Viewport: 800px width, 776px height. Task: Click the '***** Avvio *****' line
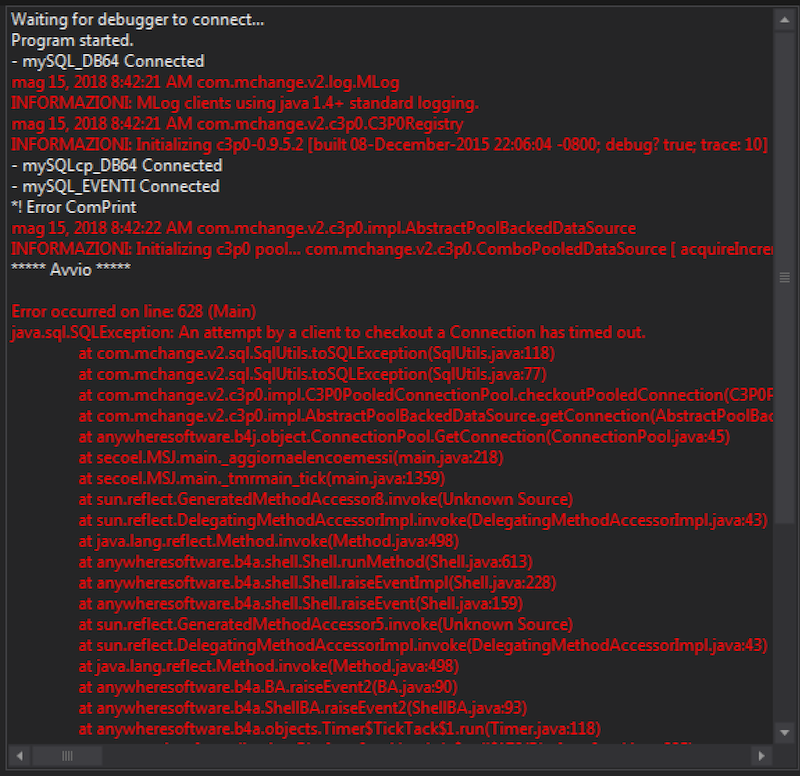pos(70,269)
